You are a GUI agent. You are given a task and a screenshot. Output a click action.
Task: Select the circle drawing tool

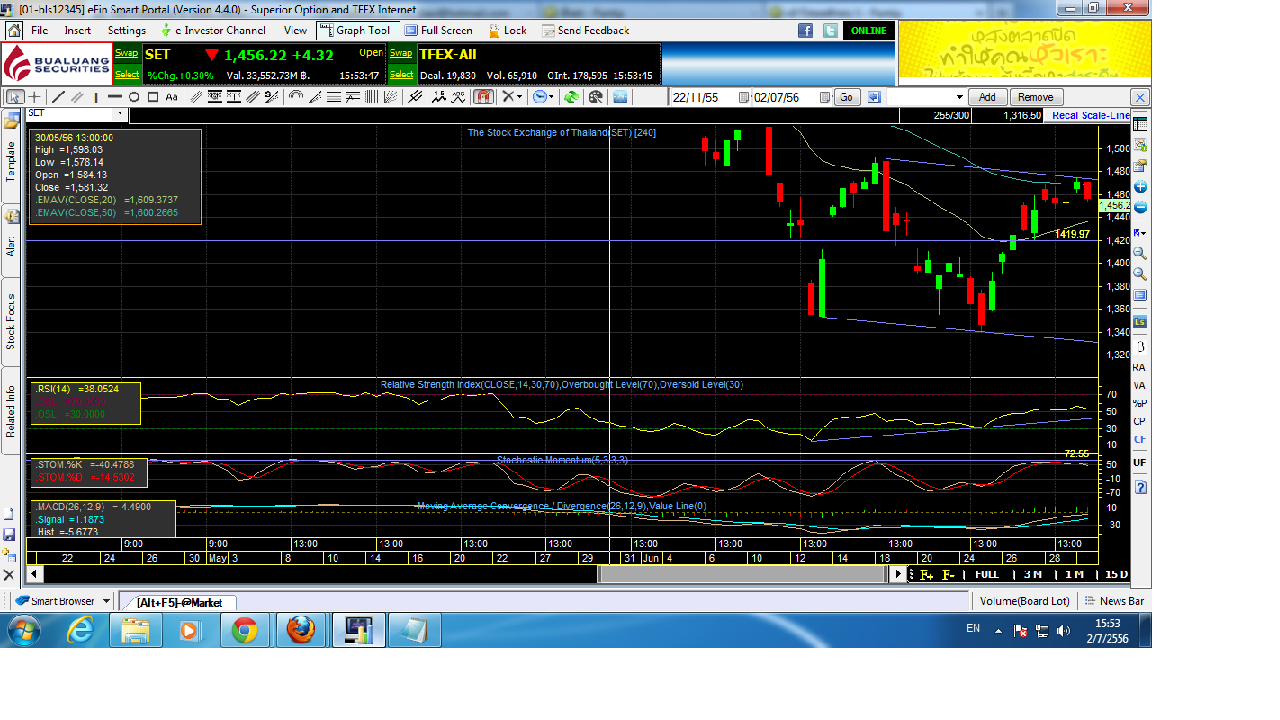point(134,97)
